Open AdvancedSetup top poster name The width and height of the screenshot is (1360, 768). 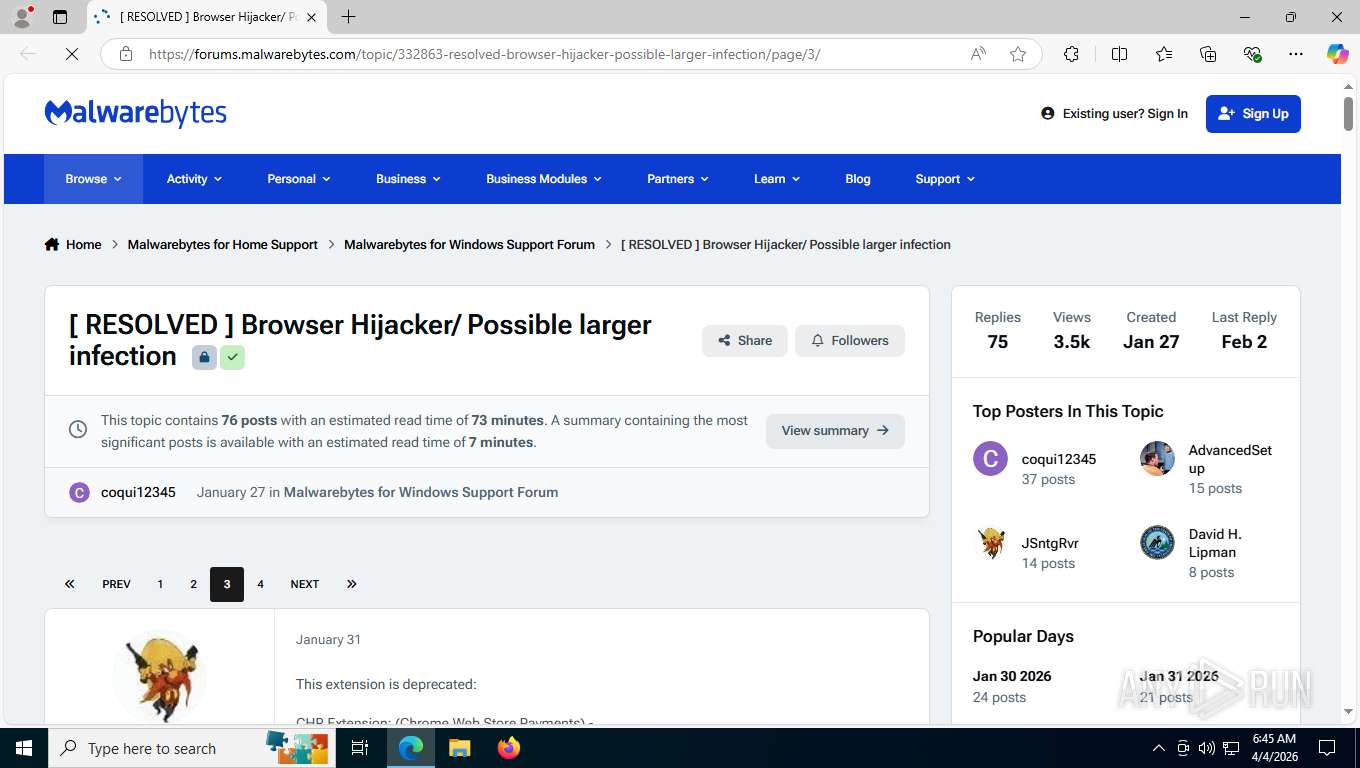pyautogui.click(x=1230, y=459)
